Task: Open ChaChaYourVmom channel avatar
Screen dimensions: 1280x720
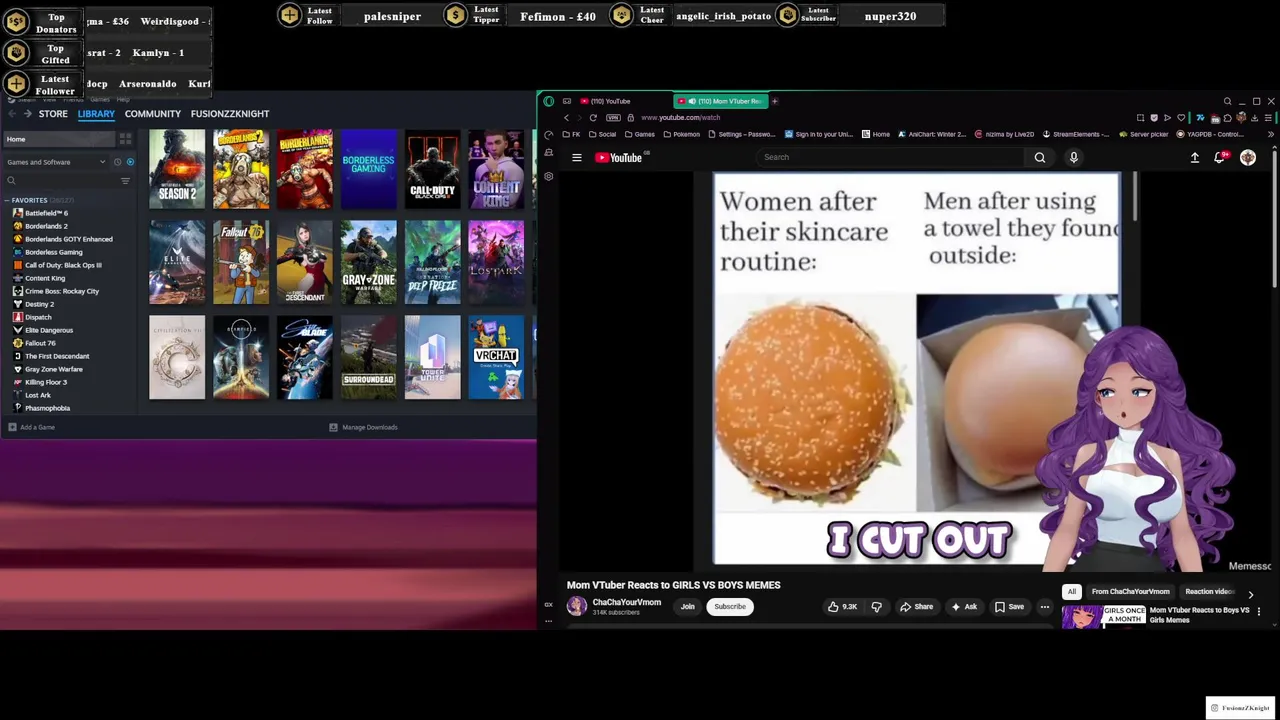Action: point(577,606)
